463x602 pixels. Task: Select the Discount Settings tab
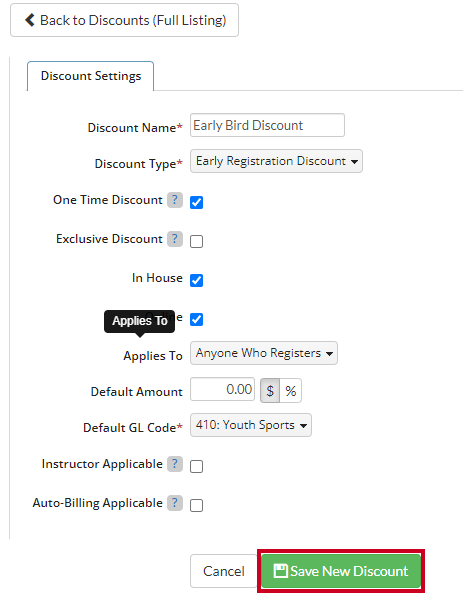click(x=91, y=76)
